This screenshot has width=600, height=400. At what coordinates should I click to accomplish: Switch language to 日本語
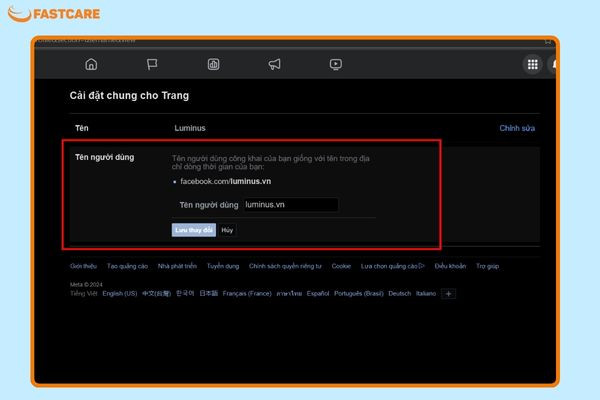209,294
